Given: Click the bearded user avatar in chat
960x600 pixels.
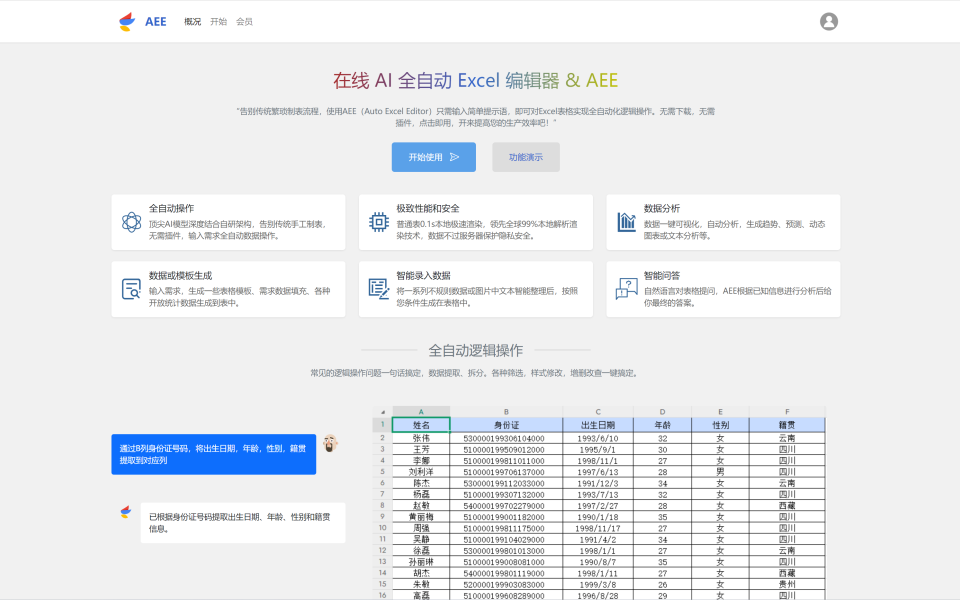Looking at the screenshot, I should pyautogui.click(x=330, y=443).
